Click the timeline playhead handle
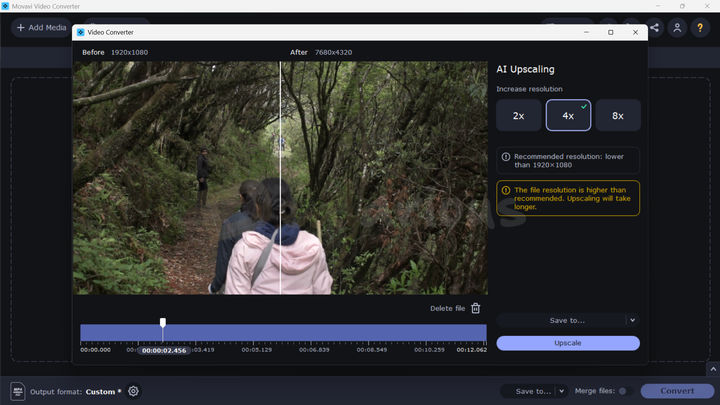Viewport: 720px width, 405px height. click(163, 323)
